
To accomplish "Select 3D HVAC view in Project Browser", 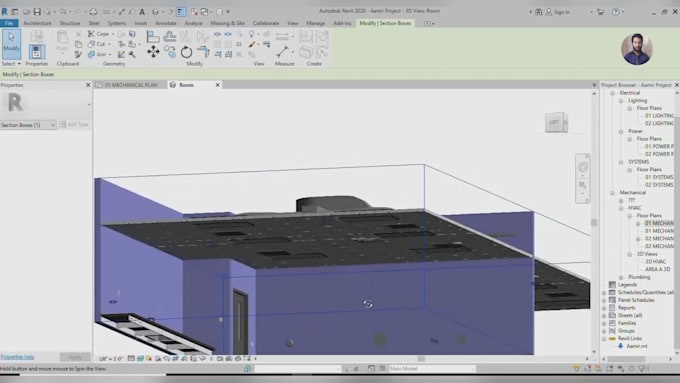I will pos(655,262).
